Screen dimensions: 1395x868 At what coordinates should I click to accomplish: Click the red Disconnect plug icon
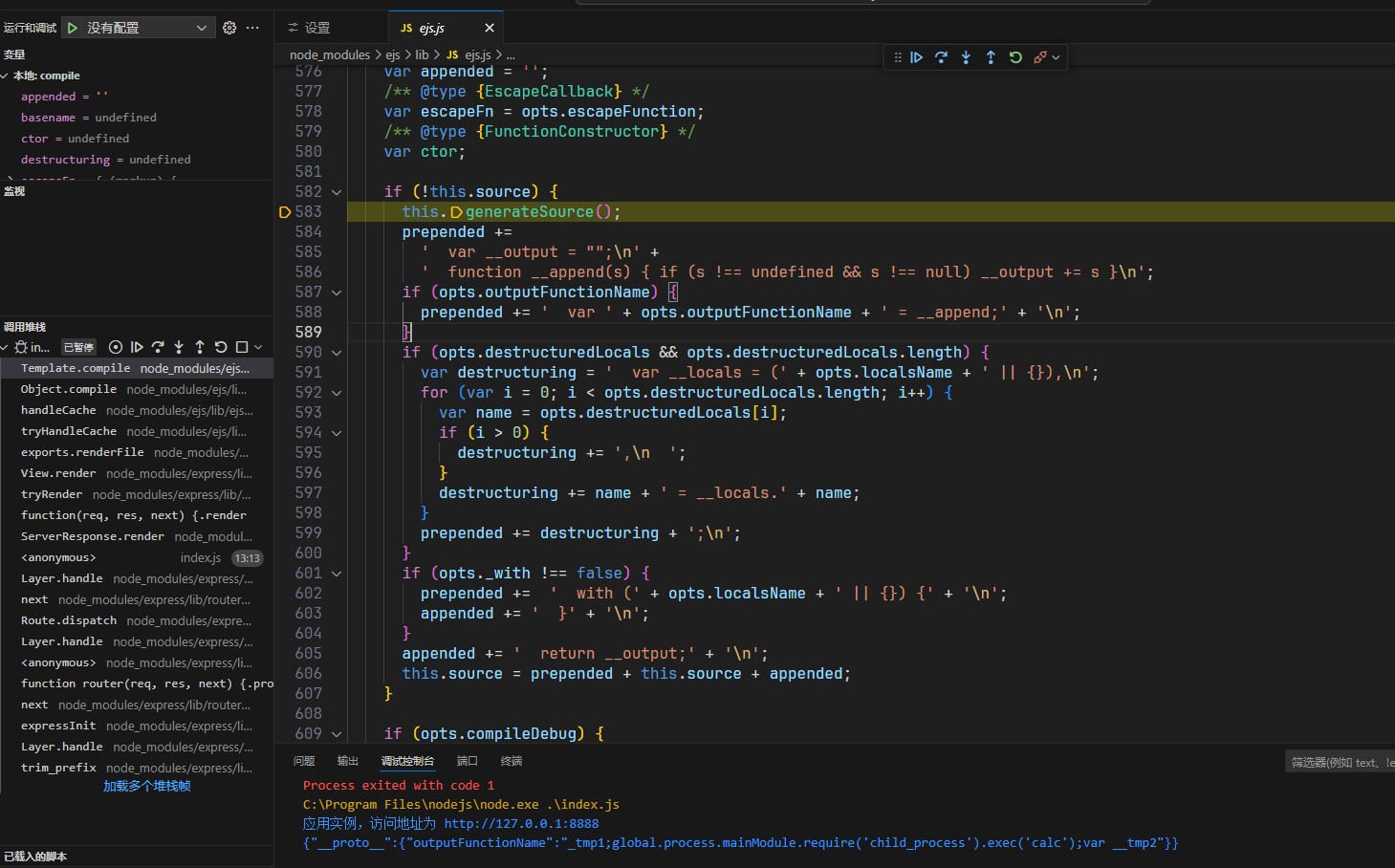click(x=1040, y=57)
